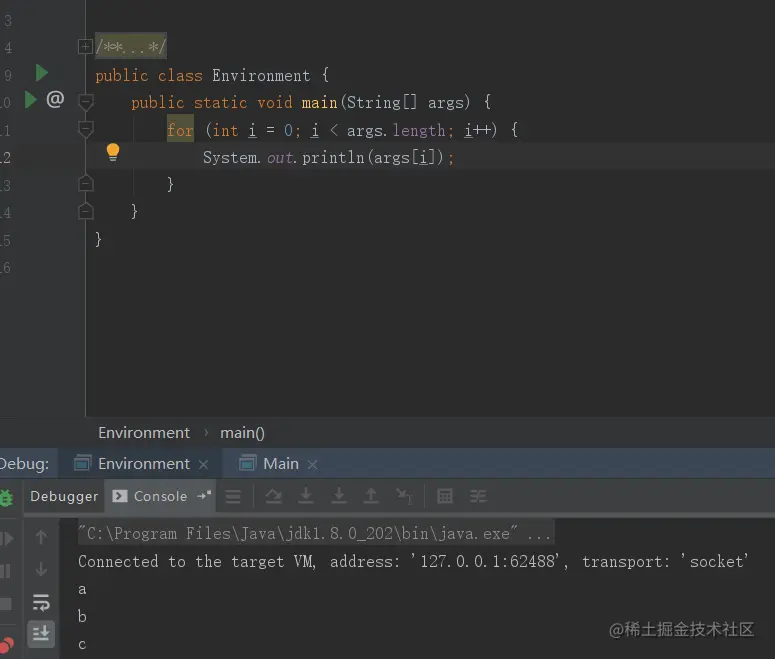Image resolution: width=775 pixels, height=659 pixels.
Task: Open the Console tab
Action: coord(150,496)
